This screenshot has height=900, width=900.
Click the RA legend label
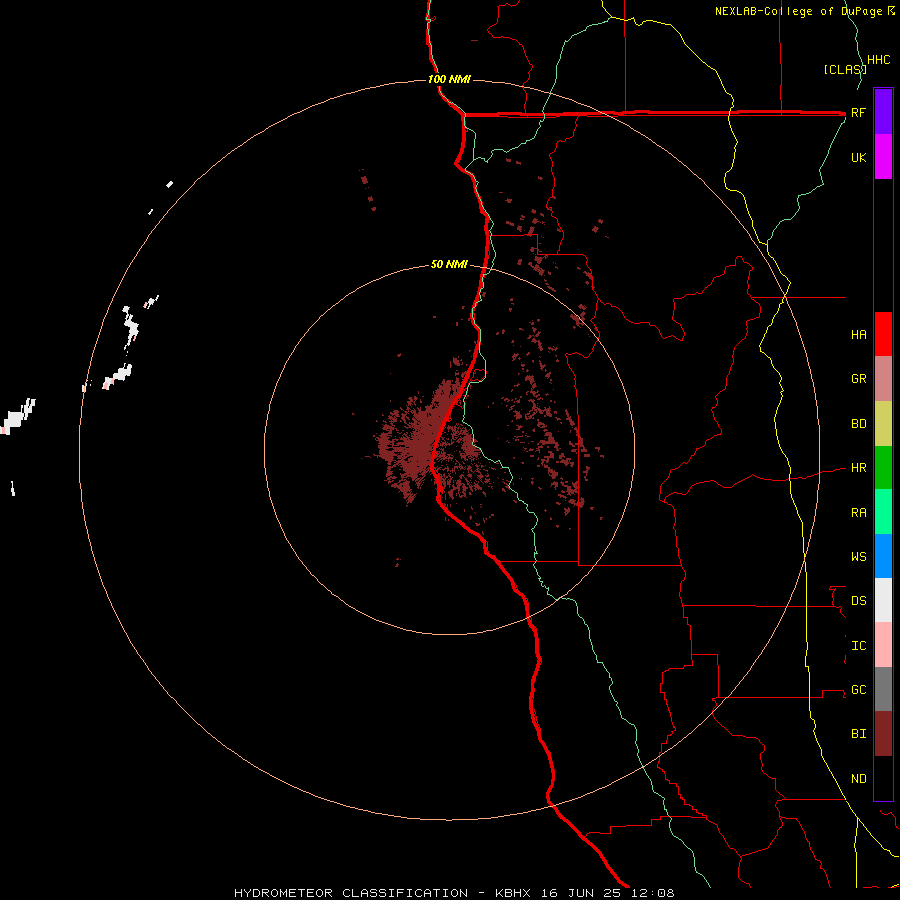(x=858, y=513)
